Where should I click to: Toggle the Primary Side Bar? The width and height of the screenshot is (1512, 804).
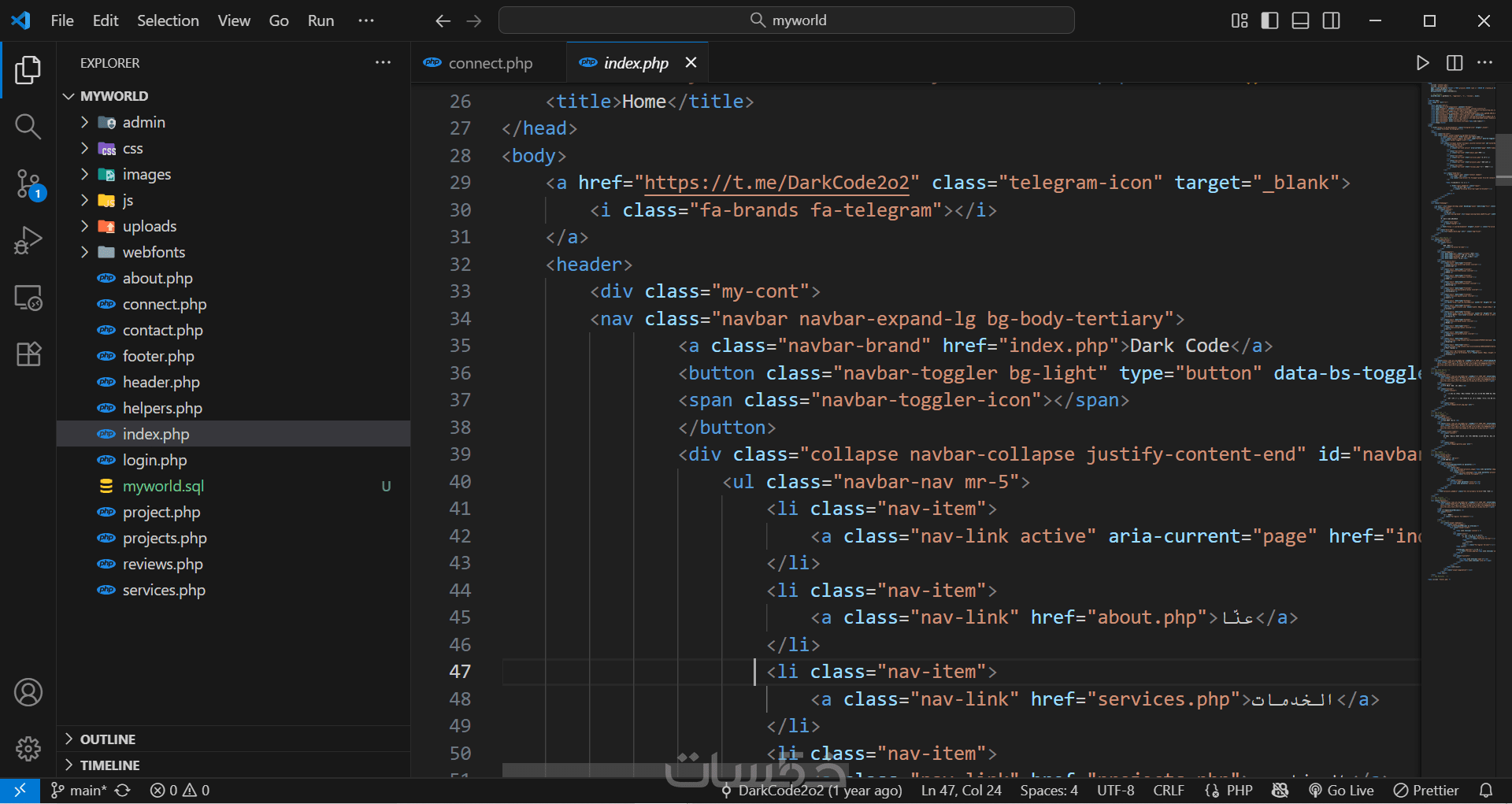[1269, 20]
